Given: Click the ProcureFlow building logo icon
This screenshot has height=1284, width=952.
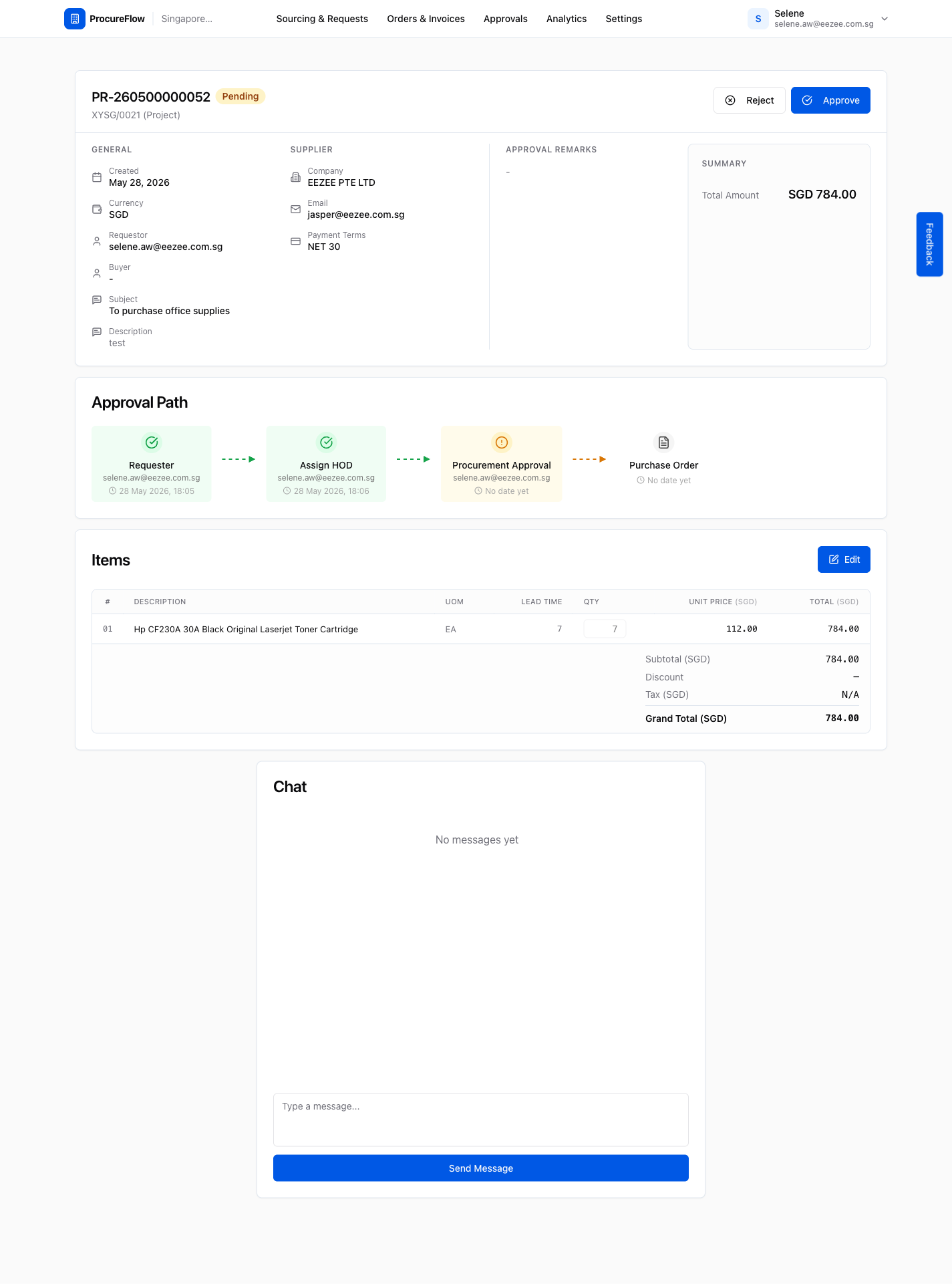Looking at the screenshot, I should tap(75, 19).
